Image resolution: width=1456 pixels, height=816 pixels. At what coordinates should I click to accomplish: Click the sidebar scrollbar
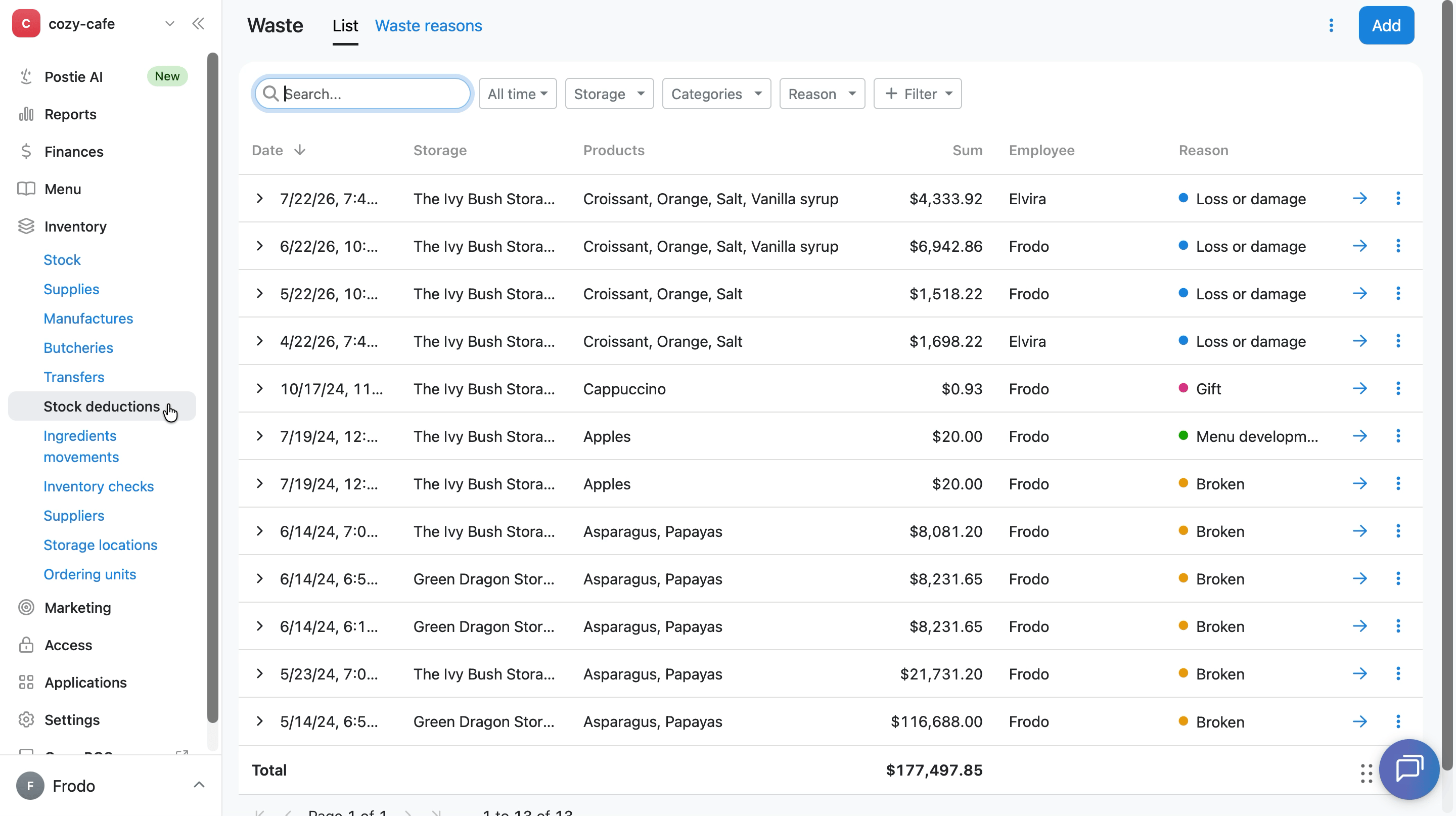point(212,388)
